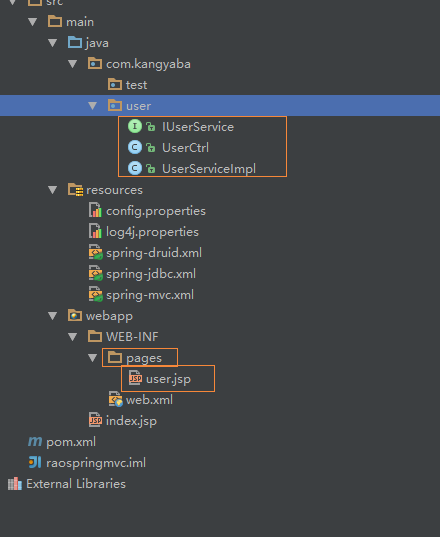Collapse the pages folder arrow
Screen dimensions: 440x537
click(93, 358)
